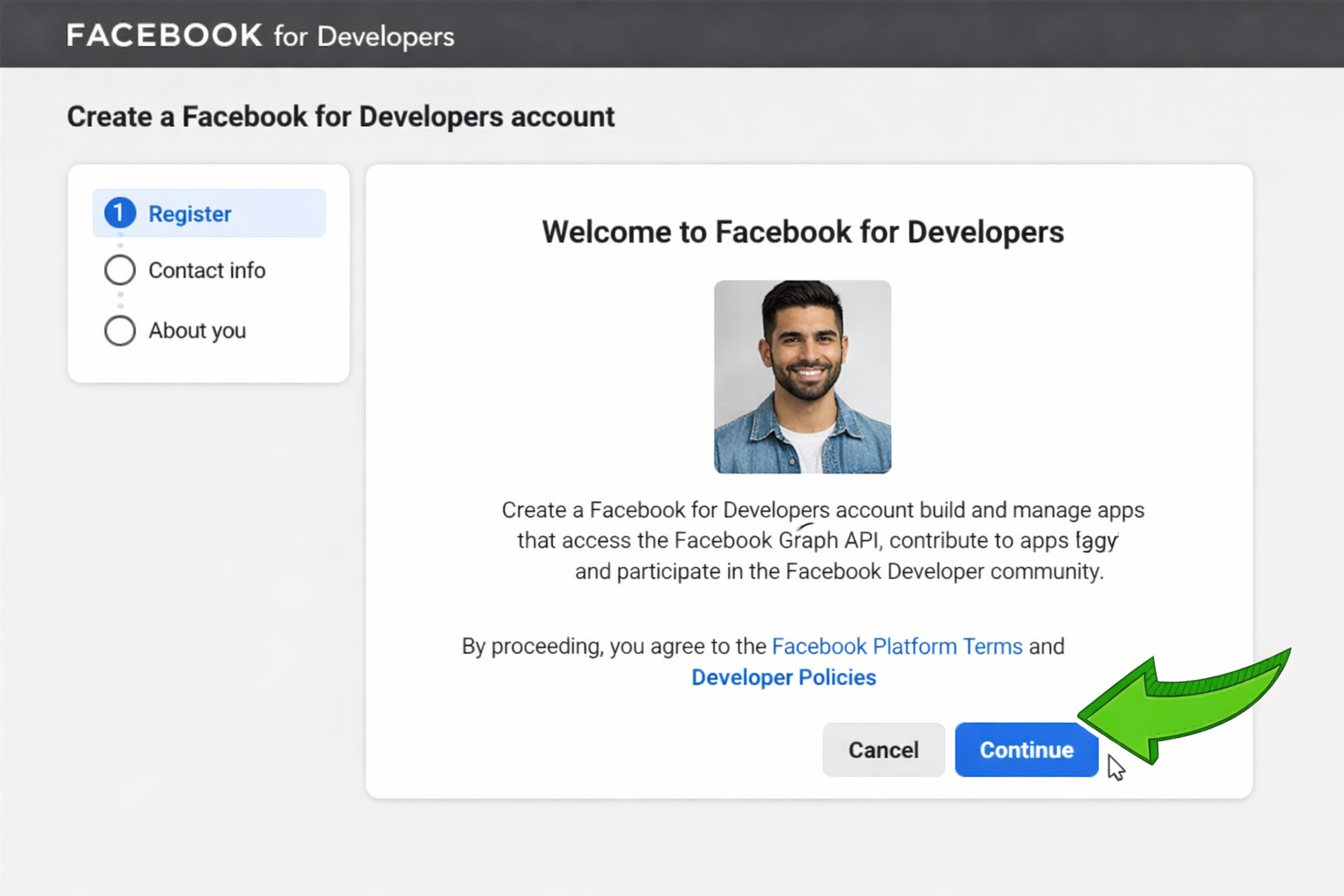
Task: Click the About you step circle
Action: click(120, 331)
